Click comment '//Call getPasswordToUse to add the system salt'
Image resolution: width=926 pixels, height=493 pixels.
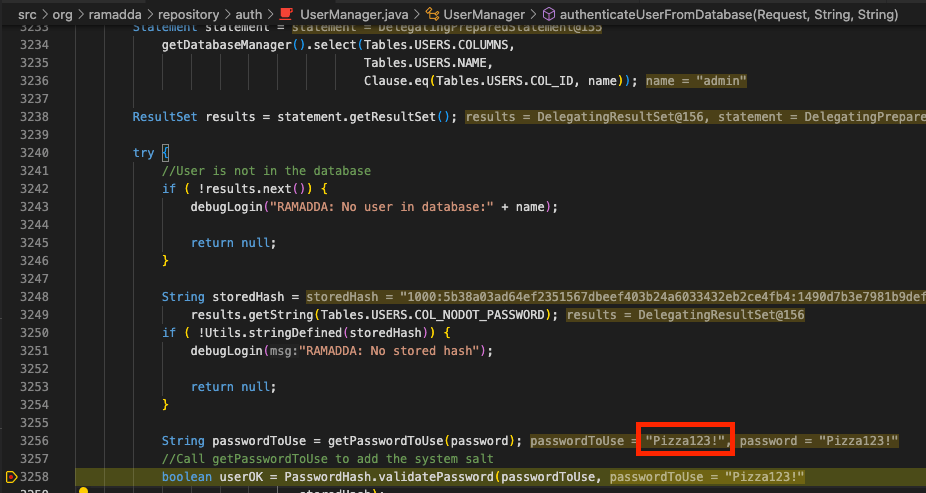tap(328, 459)
